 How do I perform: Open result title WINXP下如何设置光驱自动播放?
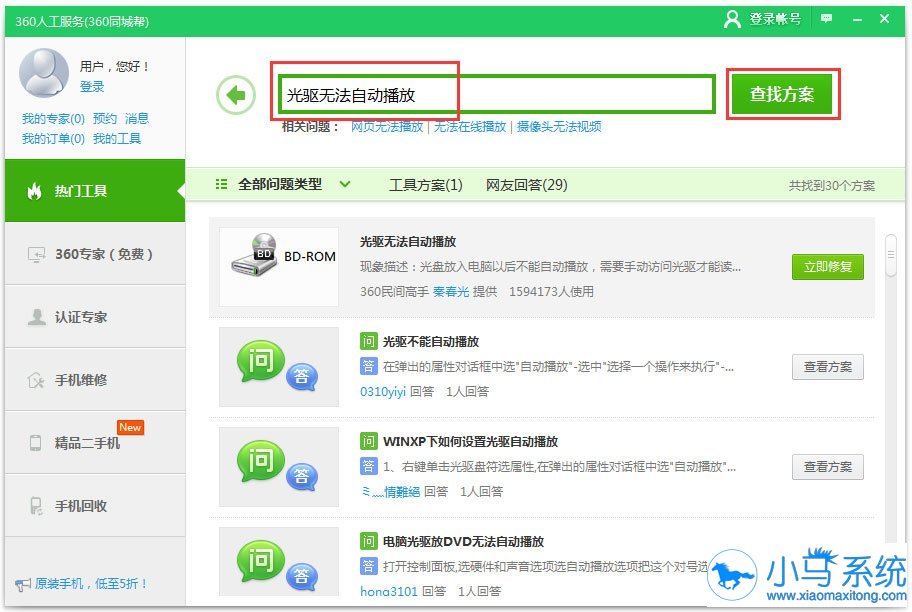point(470,442)
